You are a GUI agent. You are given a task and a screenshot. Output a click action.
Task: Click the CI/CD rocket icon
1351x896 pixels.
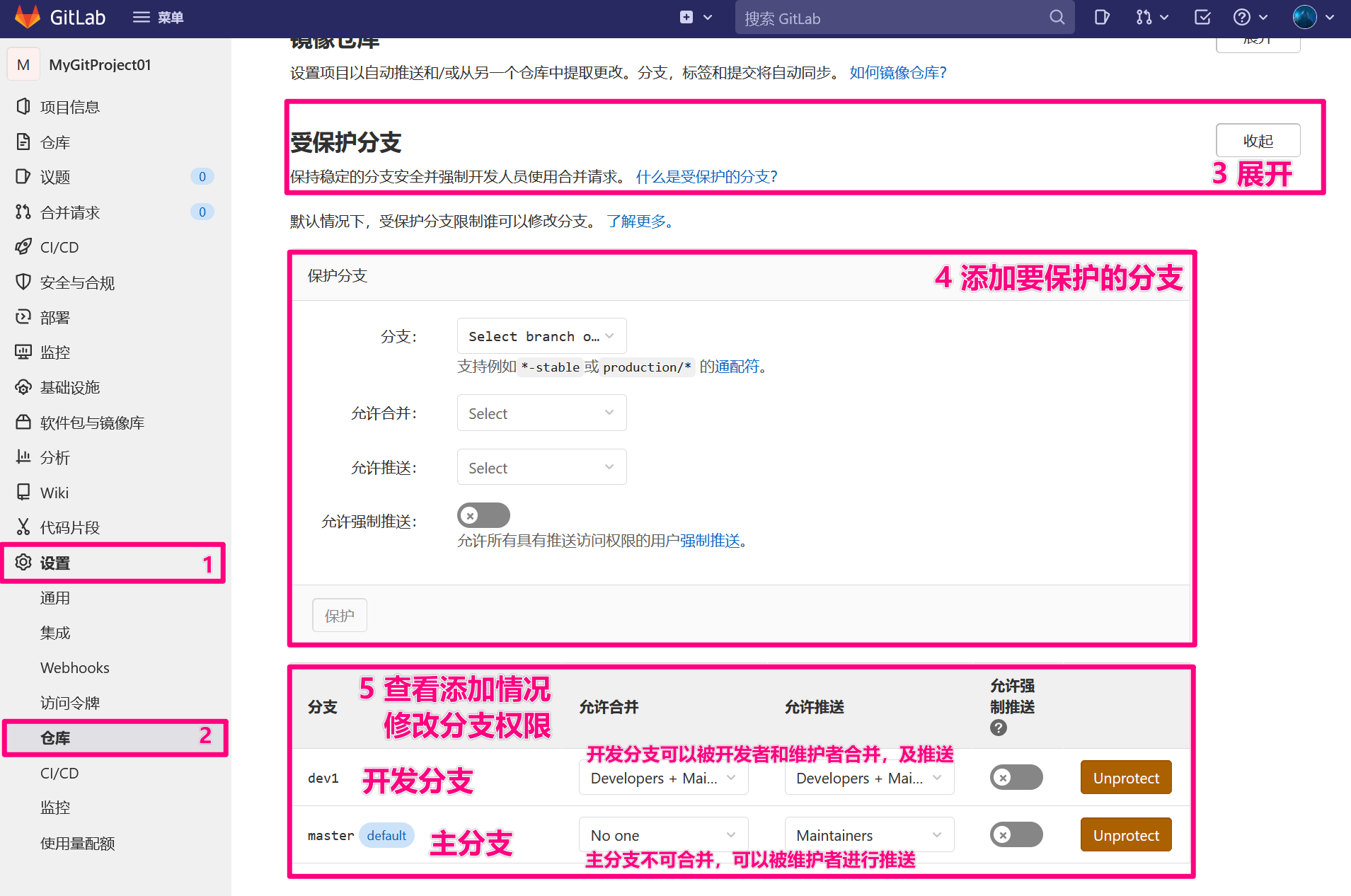23,246
